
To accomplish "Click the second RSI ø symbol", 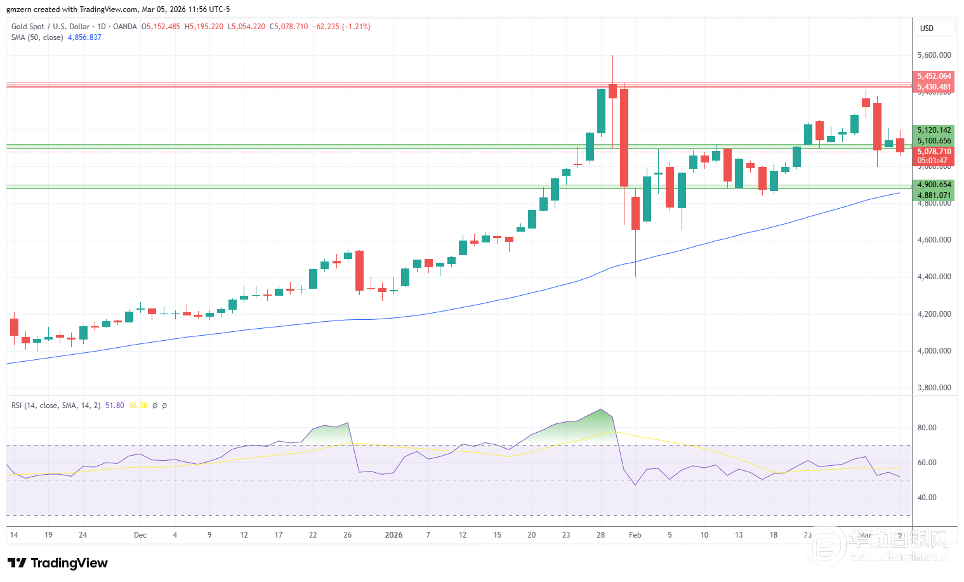I will [x=164, y=405].
